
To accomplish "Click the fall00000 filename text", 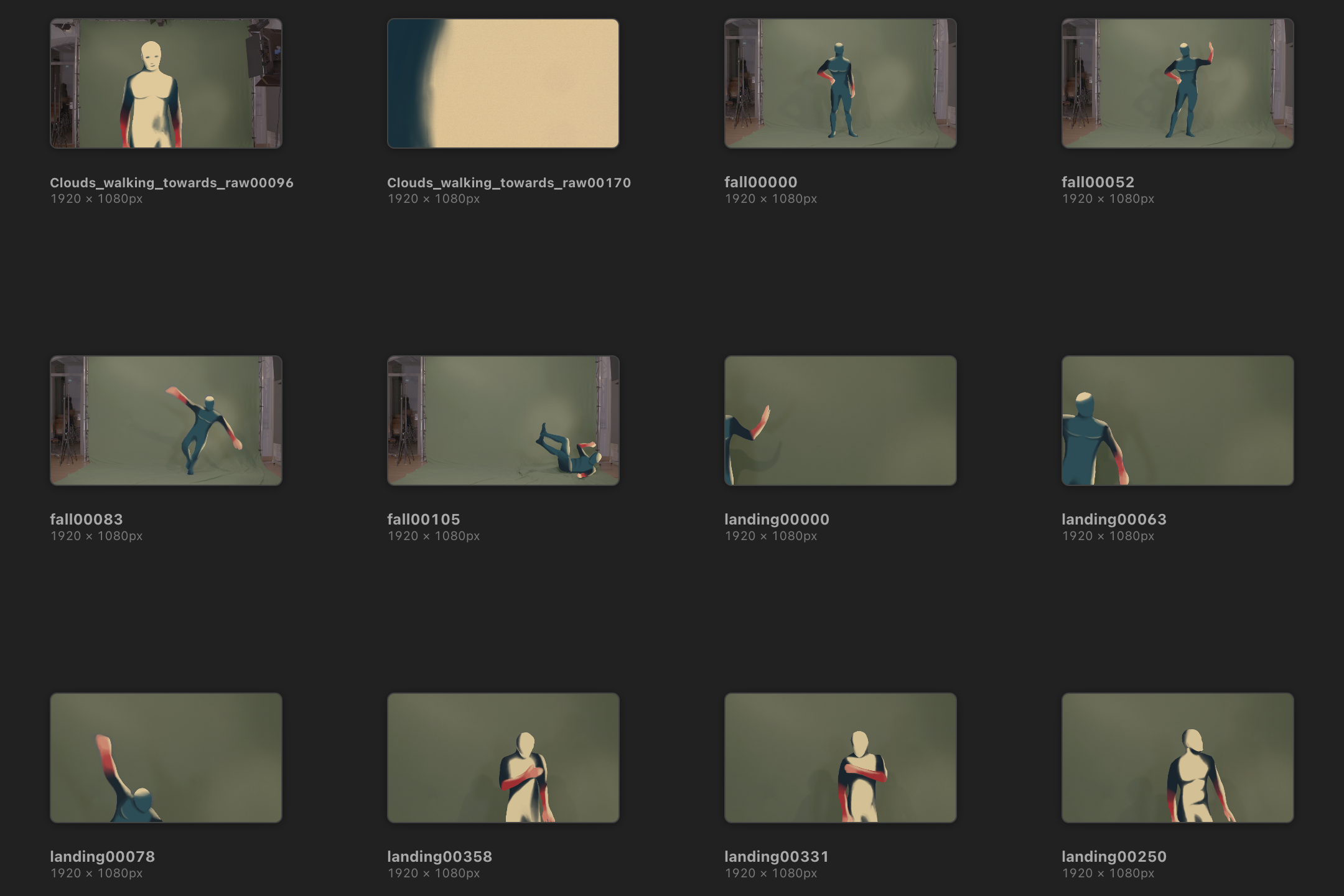I will 761,182.
